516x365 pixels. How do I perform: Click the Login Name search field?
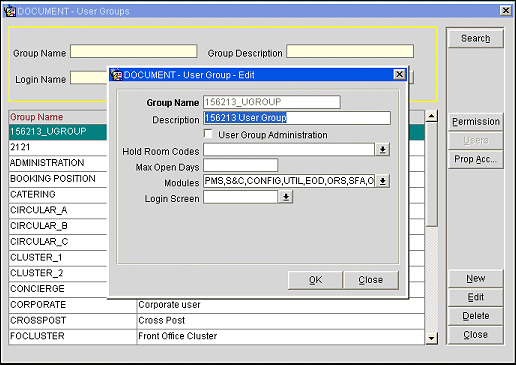pyautogui.click(x=89, y=78)
